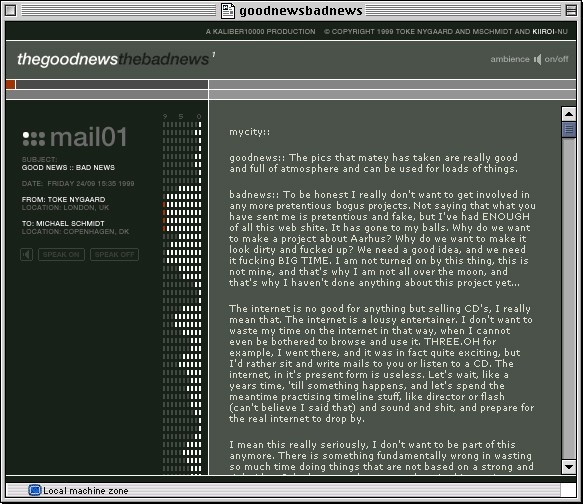Viewport: 583px width, 504px height.
Task: Open the A KALIBER10000 PRODUCTION link
Action: 260,32
